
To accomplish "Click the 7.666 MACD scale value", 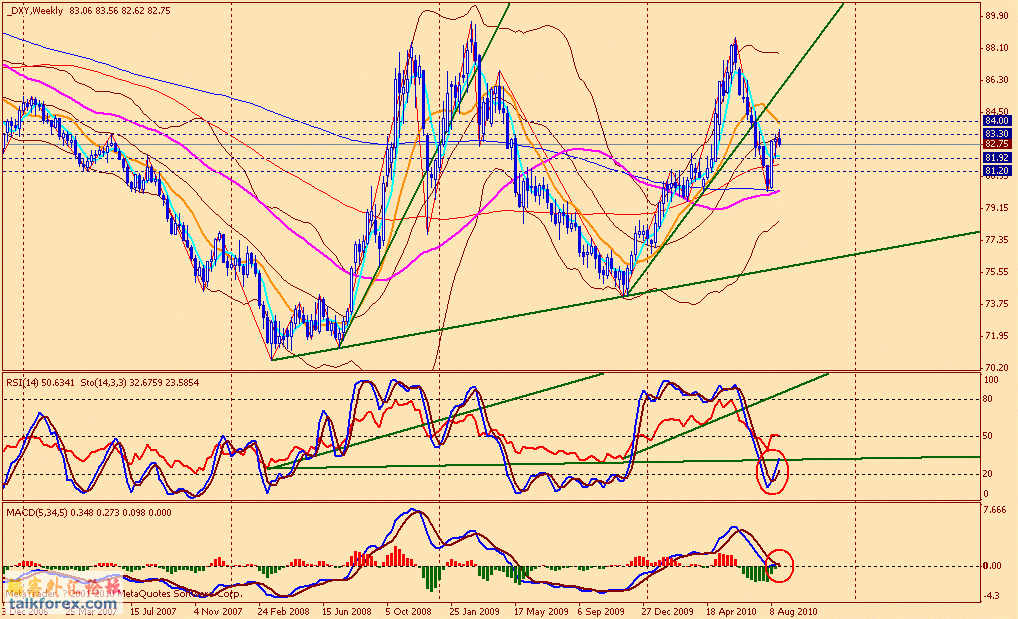I will click(x=996, y=511).
